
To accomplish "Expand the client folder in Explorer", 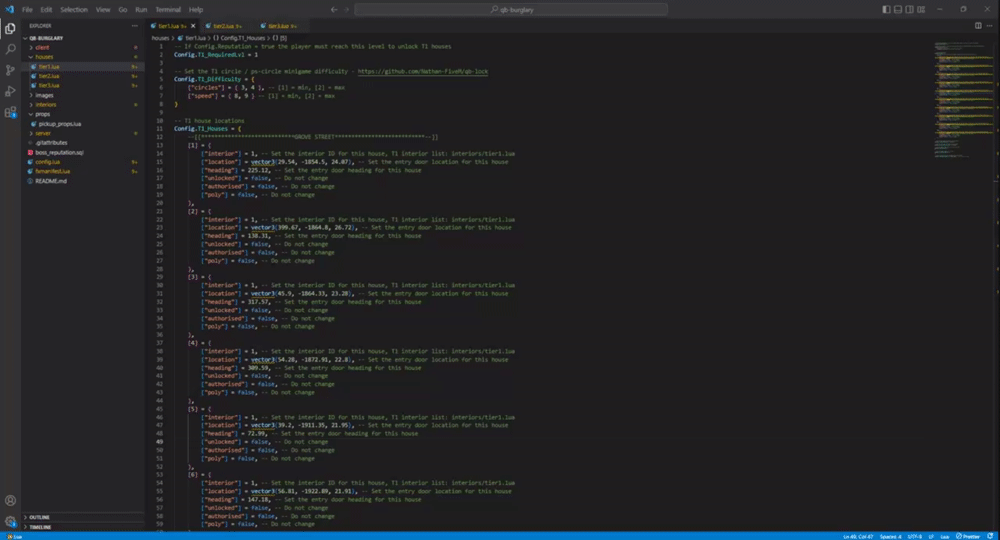I will 43,47.
